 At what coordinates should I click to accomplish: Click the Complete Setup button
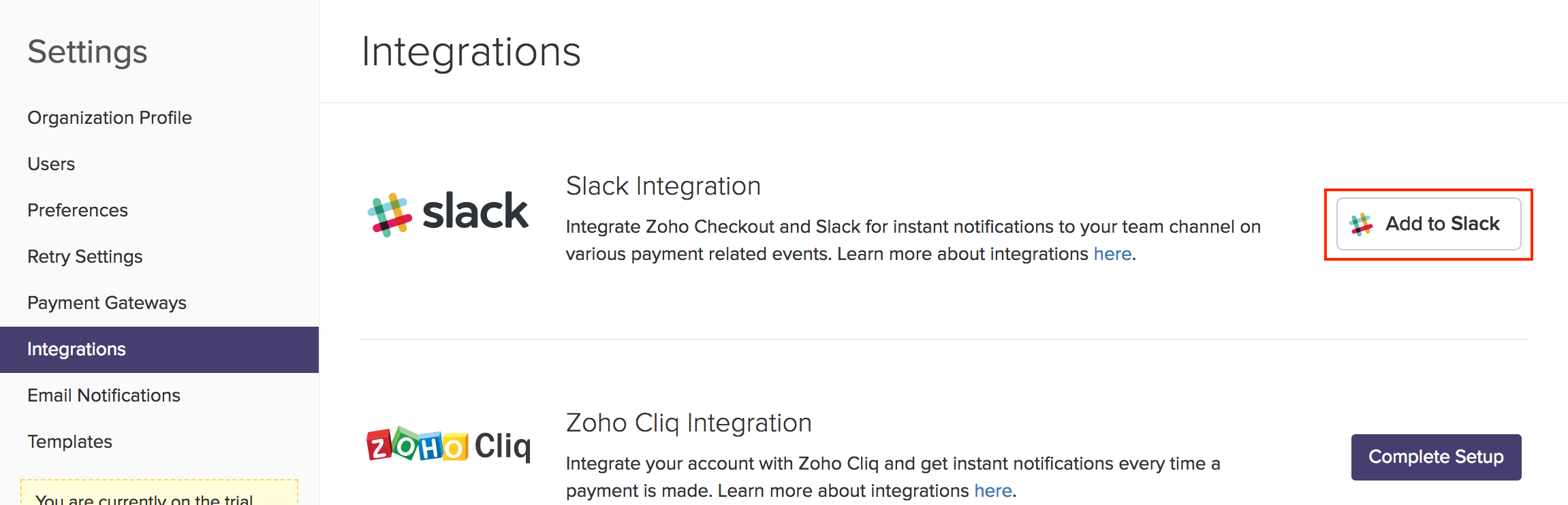[x=1436, y=457]
